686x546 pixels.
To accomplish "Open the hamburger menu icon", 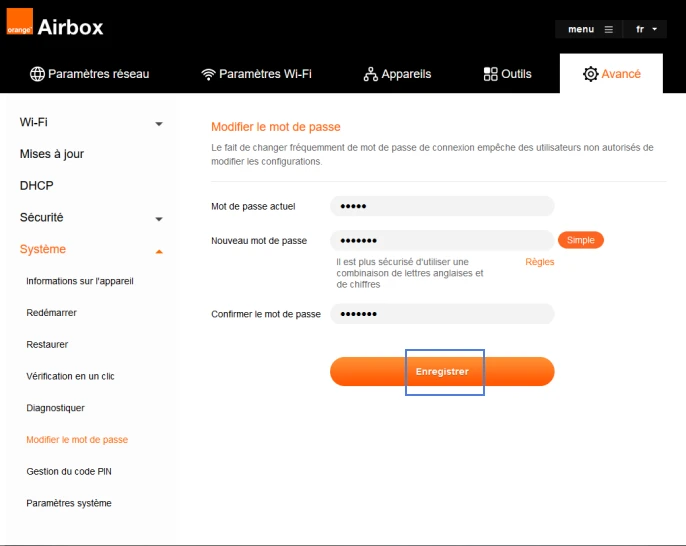I will pyautogui.click(x=609, y=29).
